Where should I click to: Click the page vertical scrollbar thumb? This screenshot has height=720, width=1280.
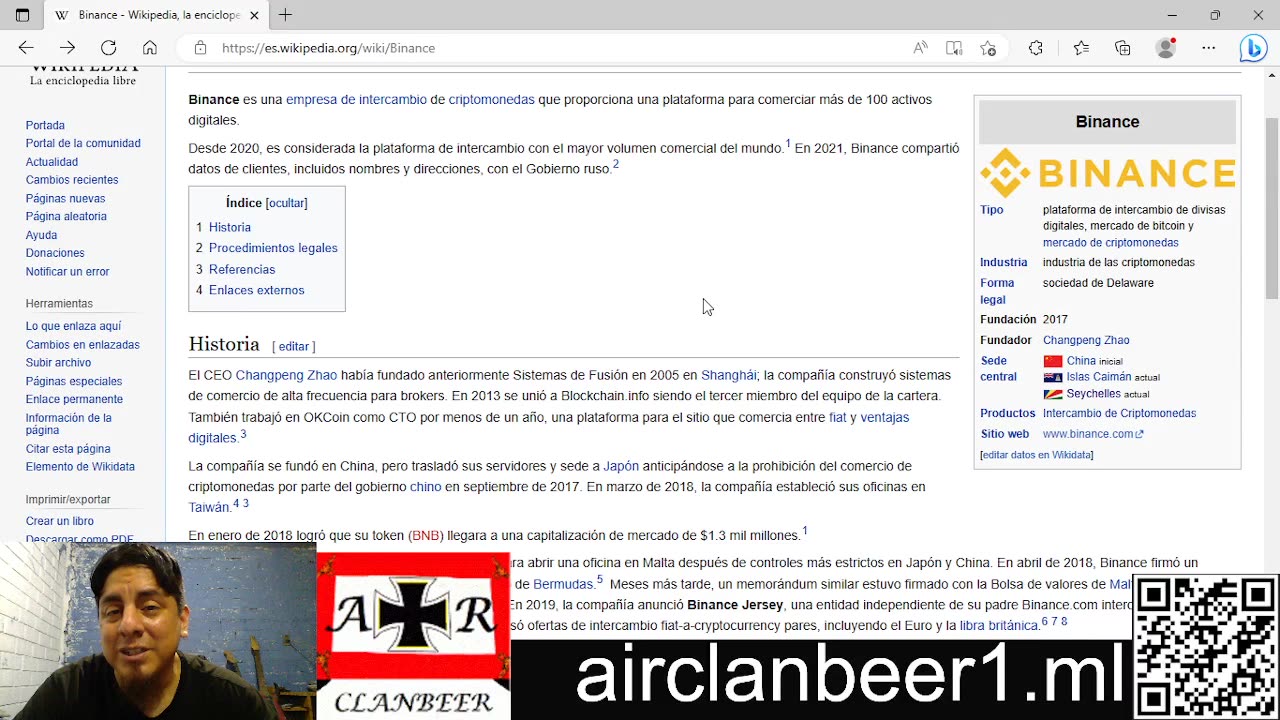coord(1272,207)
